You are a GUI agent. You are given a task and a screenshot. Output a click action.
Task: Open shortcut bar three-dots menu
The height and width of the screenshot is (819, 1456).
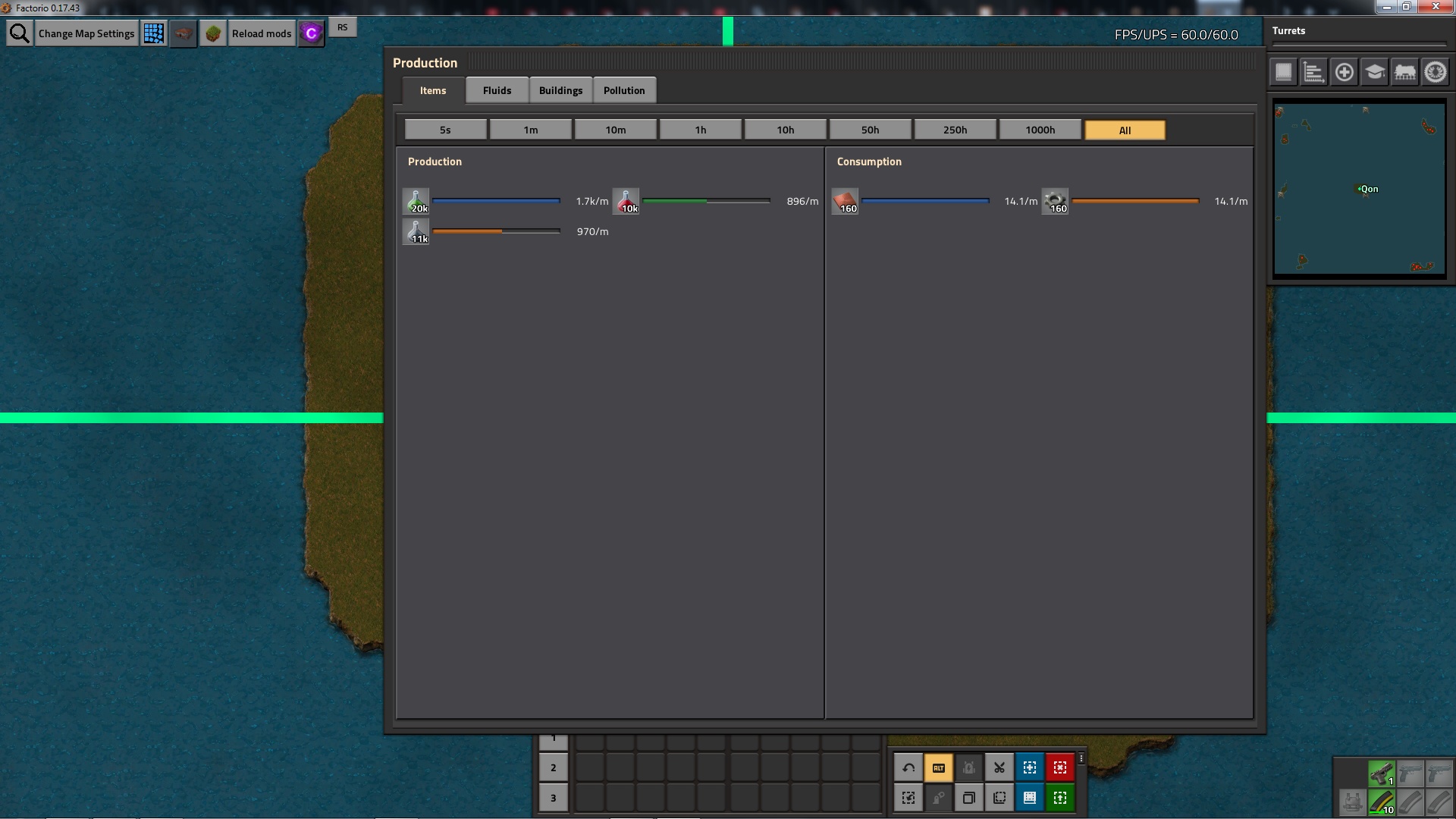point(1081,758)
